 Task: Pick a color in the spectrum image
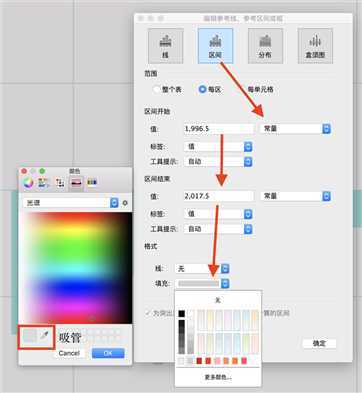(75, 268)
